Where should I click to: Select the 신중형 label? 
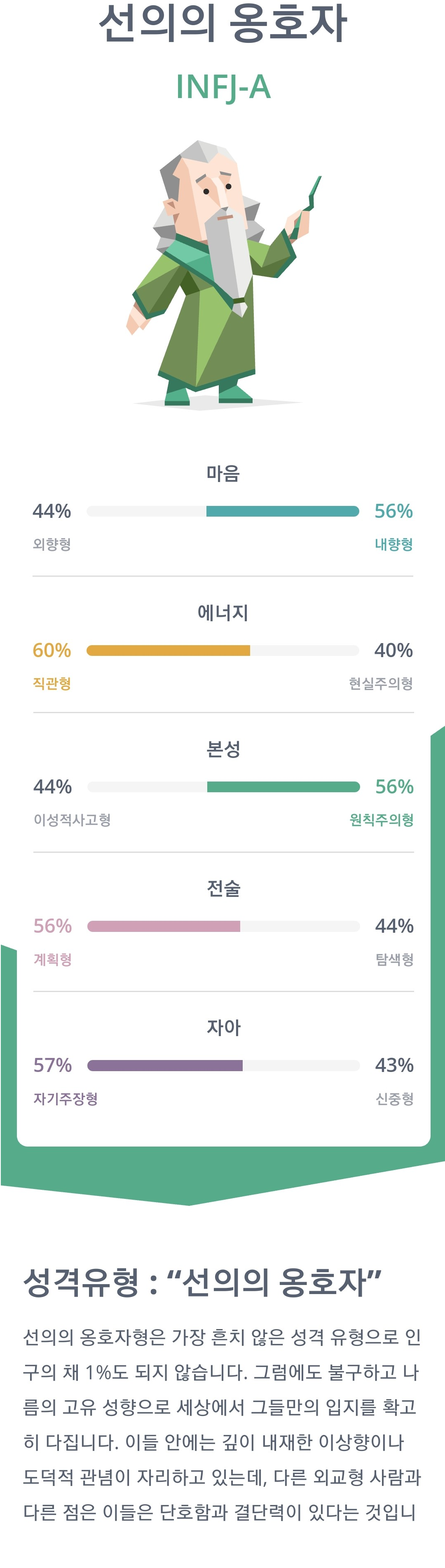pyautogui.click(x=394, y=1099)
